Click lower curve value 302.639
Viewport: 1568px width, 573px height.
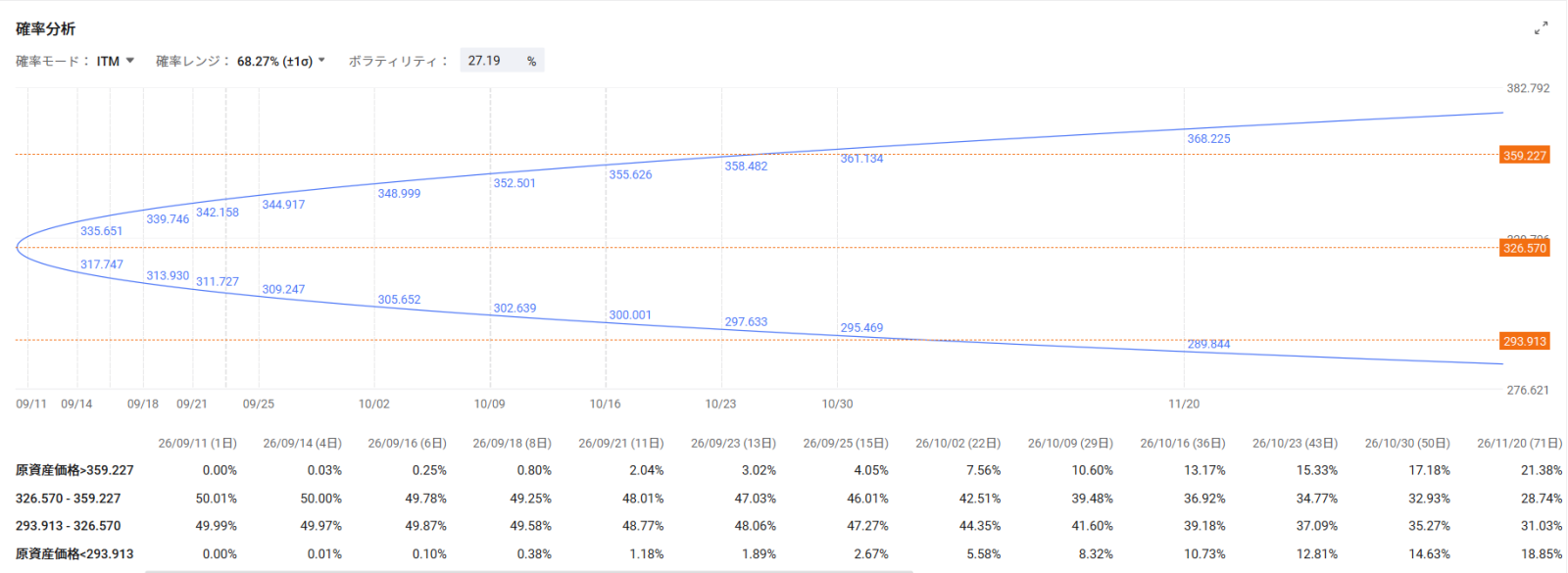click(514, 309)
